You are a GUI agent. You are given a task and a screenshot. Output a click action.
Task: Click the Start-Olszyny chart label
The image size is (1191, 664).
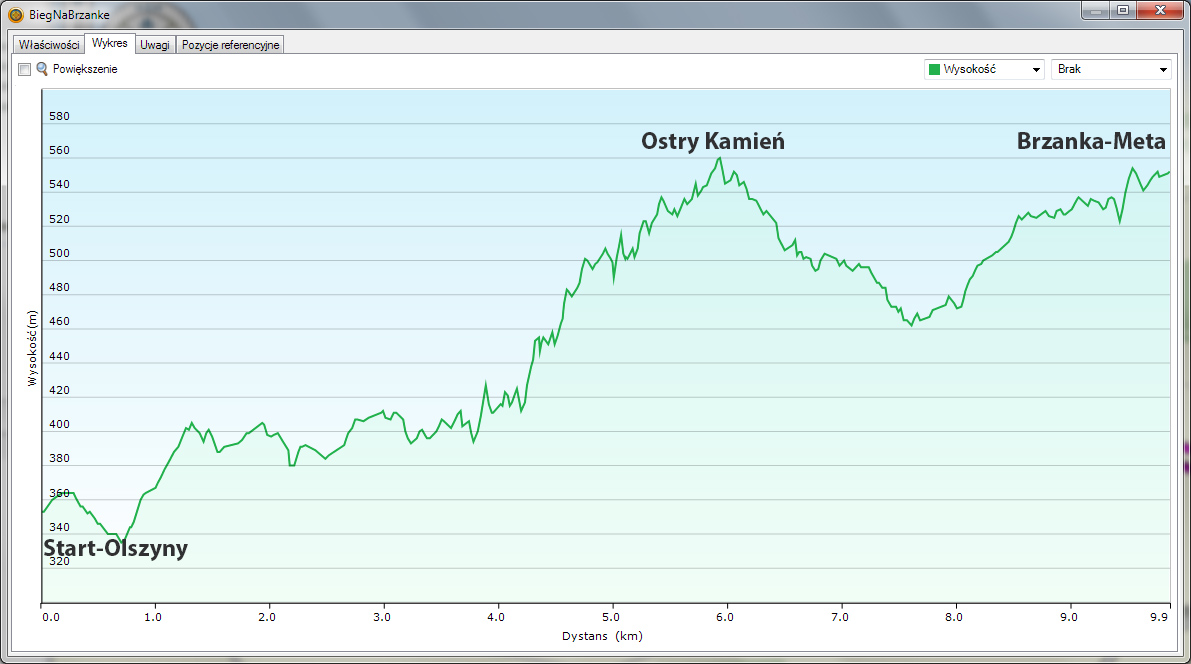pos(115,548)
